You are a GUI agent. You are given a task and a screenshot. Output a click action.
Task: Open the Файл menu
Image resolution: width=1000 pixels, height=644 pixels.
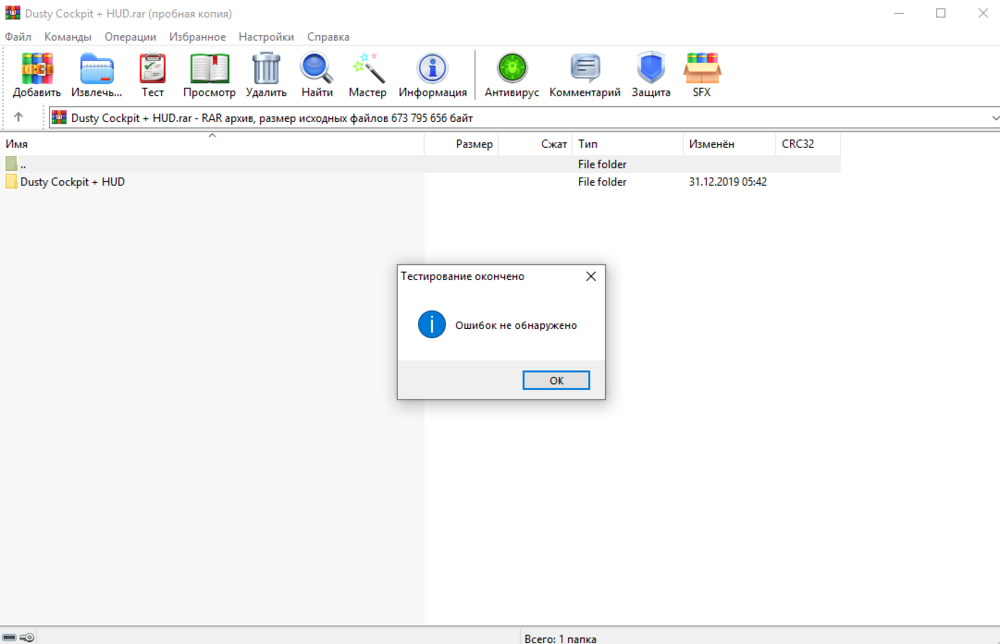coord(17,36)
